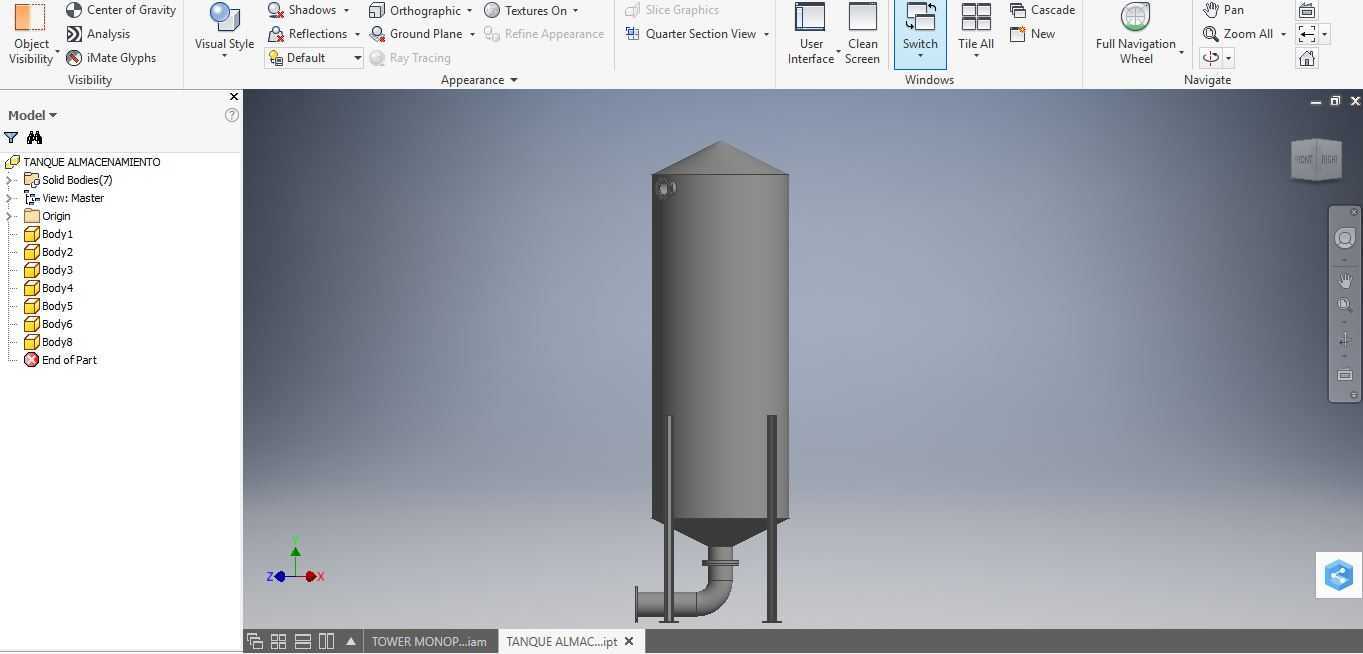This screenshot has width=1363, height=654.
Task: Open Orthographic dropdown arrow
Action: point(469,10)
